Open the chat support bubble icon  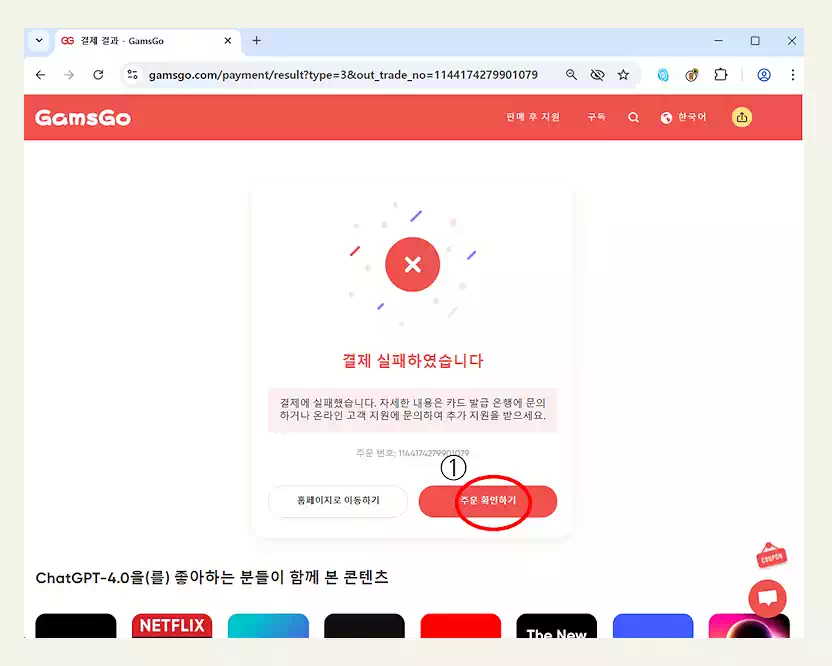pos(767,597)
